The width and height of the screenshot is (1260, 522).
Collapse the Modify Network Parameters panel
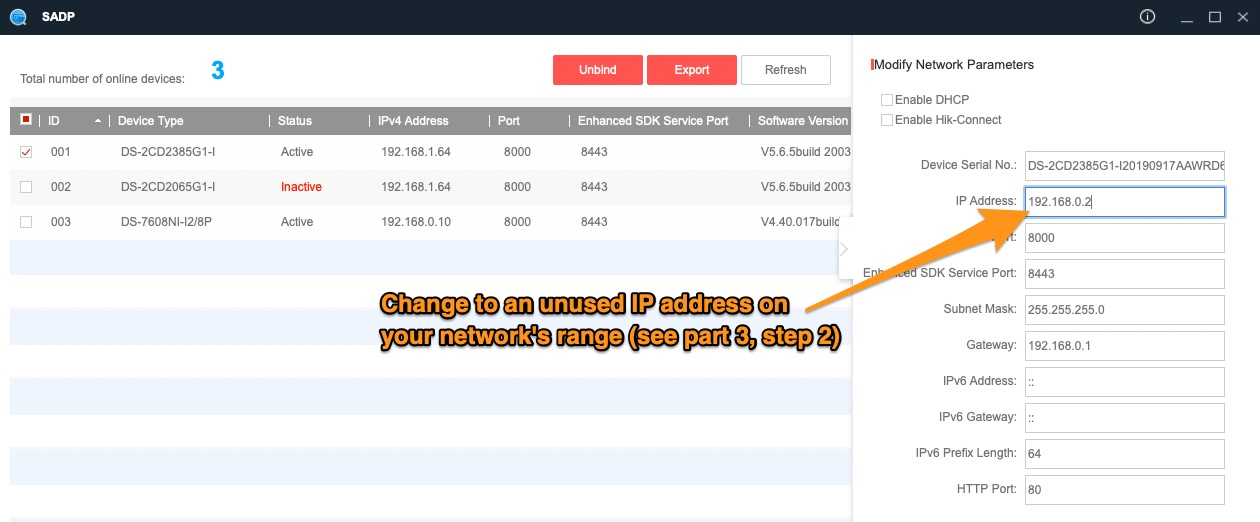point(844,249)
